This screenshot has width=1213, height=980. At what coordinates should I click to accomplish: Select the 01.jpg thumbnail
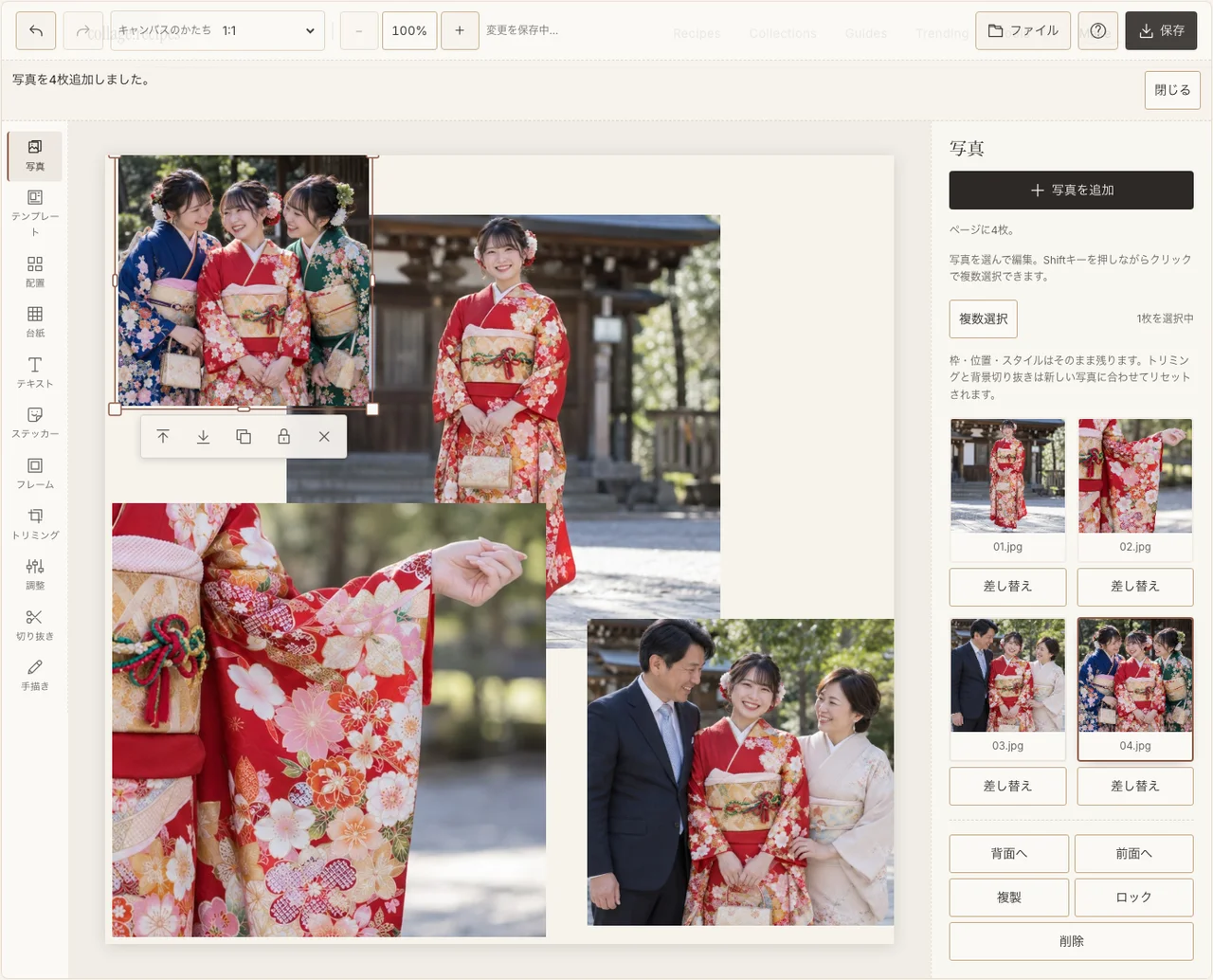1007,489
